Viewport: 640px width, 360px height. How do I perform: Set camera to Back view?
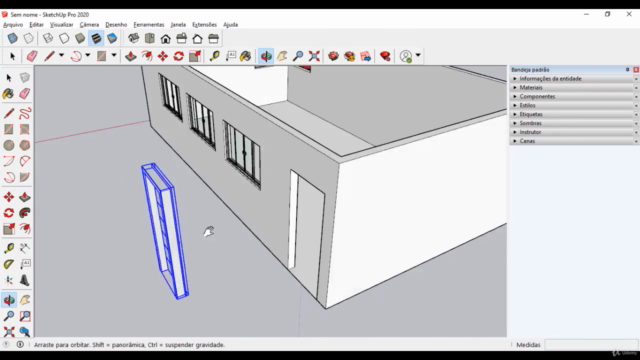(198, 39)
